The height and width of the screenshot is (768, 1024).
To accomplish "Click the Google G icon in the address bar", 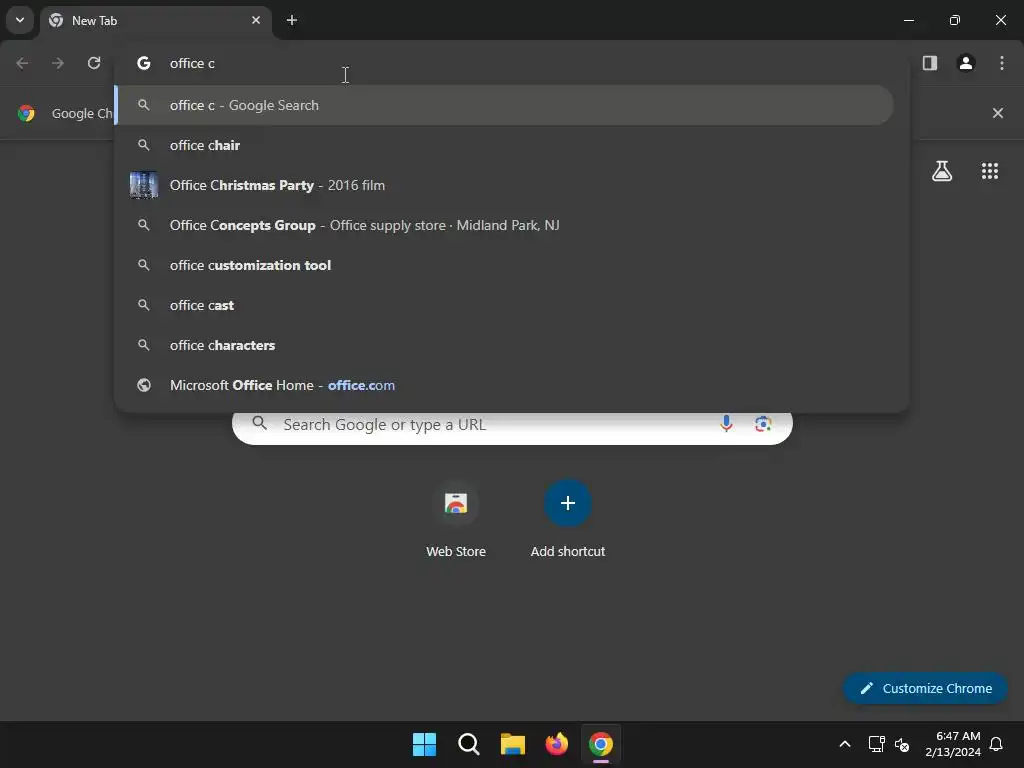I will coord(144,63).
